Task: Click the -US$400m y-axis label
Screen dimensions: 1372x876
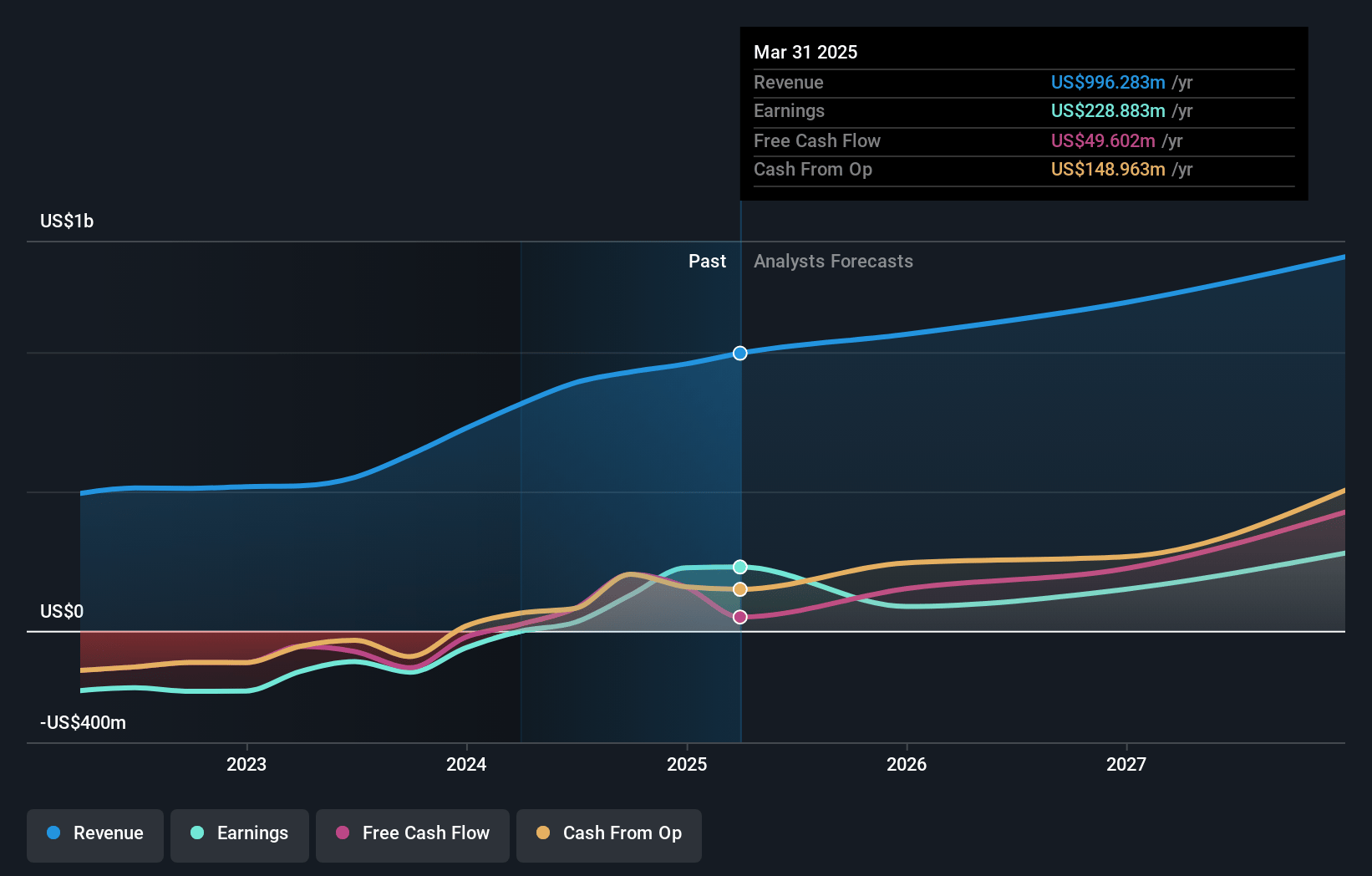Action: point(84,722)
